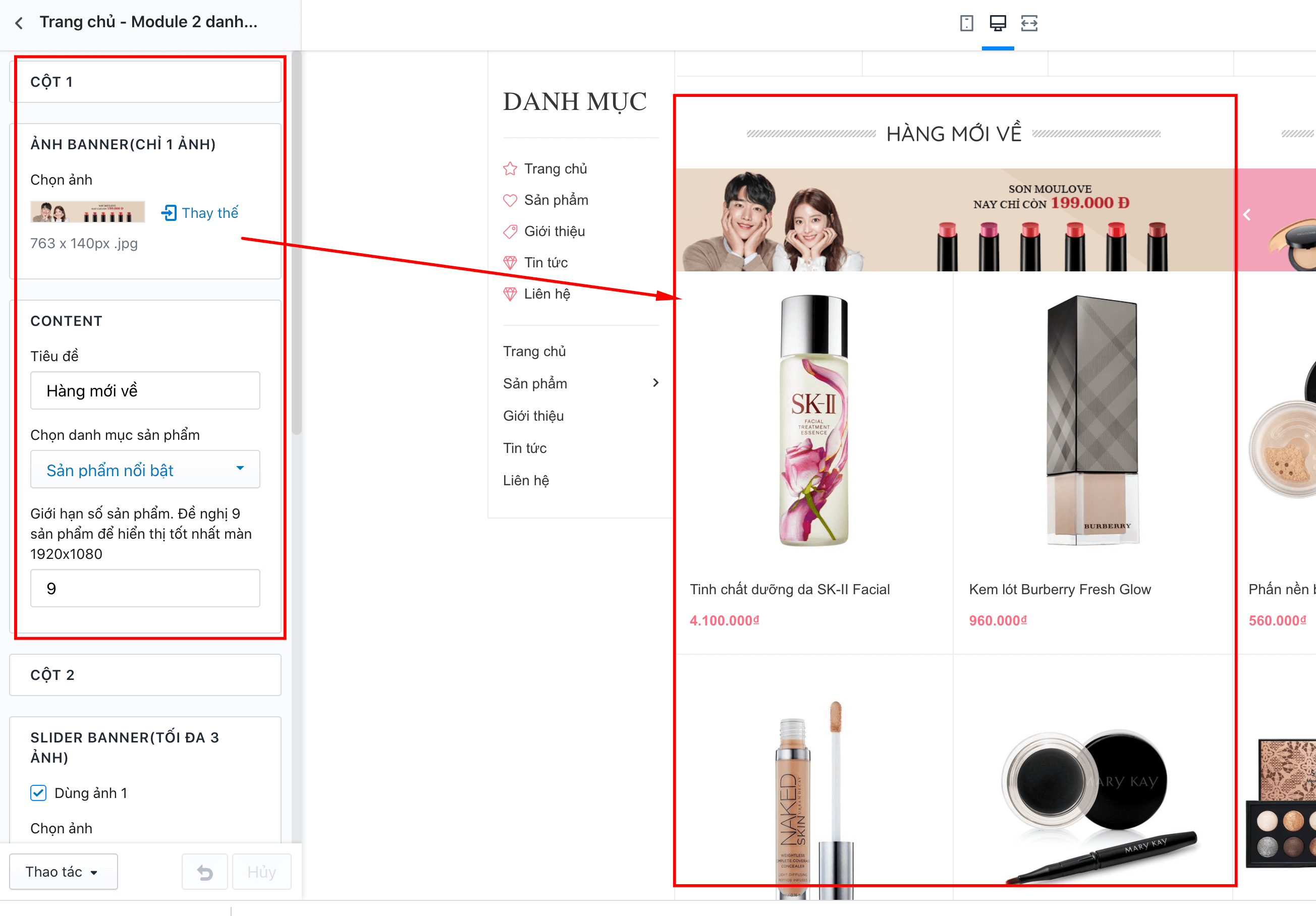Image resolution: width=1316 pixels, height=916 pixels.
Task: Click the SK-II essence product image
Action: (814, 420)
